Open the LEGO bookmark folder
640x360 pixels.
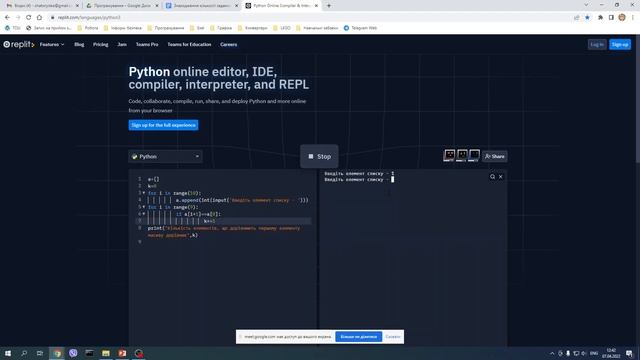click(x=282, y=28)
